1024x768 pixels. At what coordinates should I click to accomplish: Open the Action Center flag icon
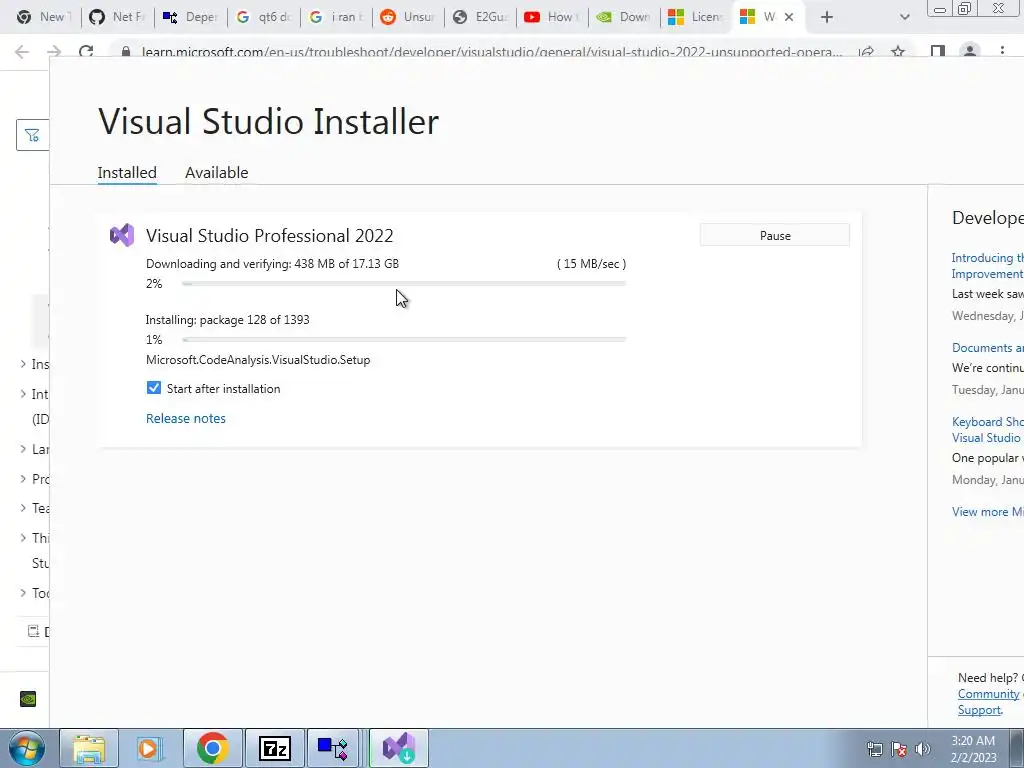point(899,749)
